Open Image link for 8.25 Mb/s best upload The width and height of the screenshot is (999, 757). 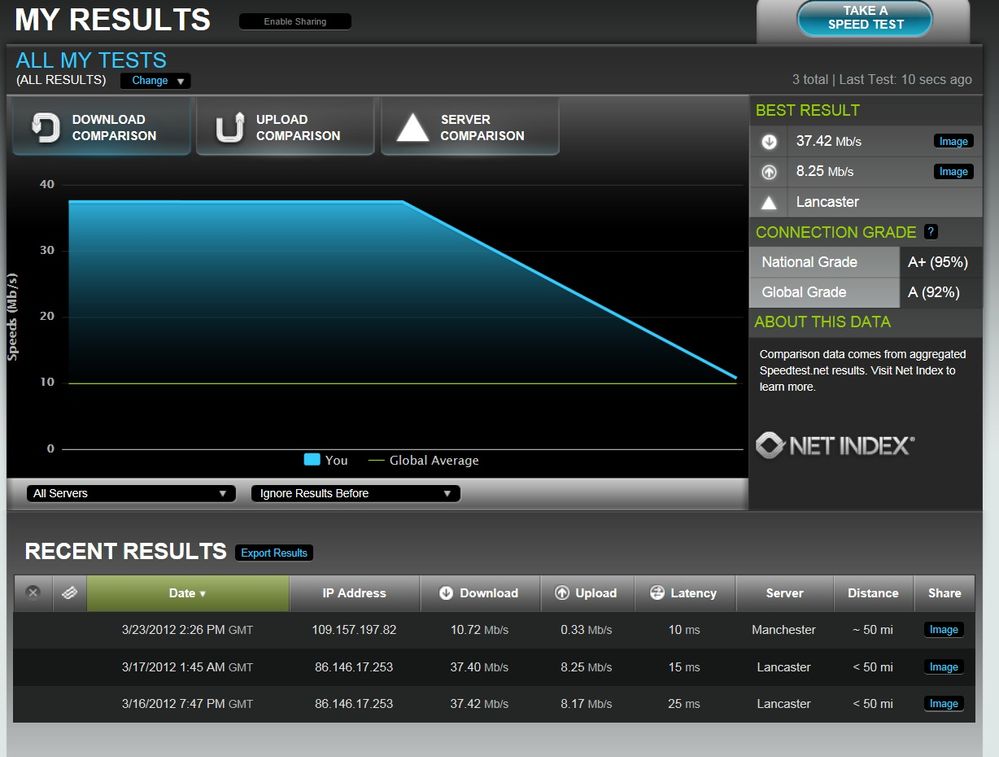point(953,171)
